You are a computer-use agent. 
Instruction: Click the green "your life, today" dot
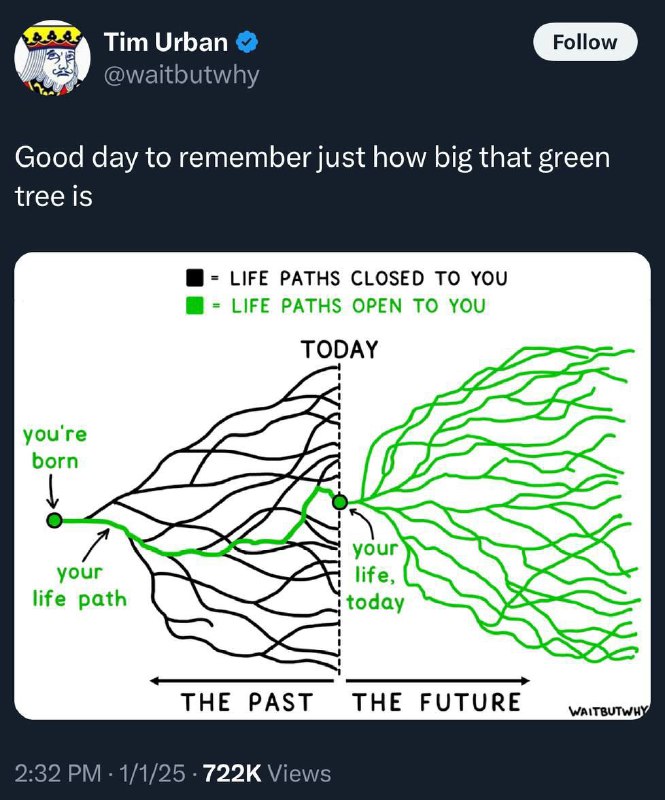pyautogui.click(x=340, y=502)
